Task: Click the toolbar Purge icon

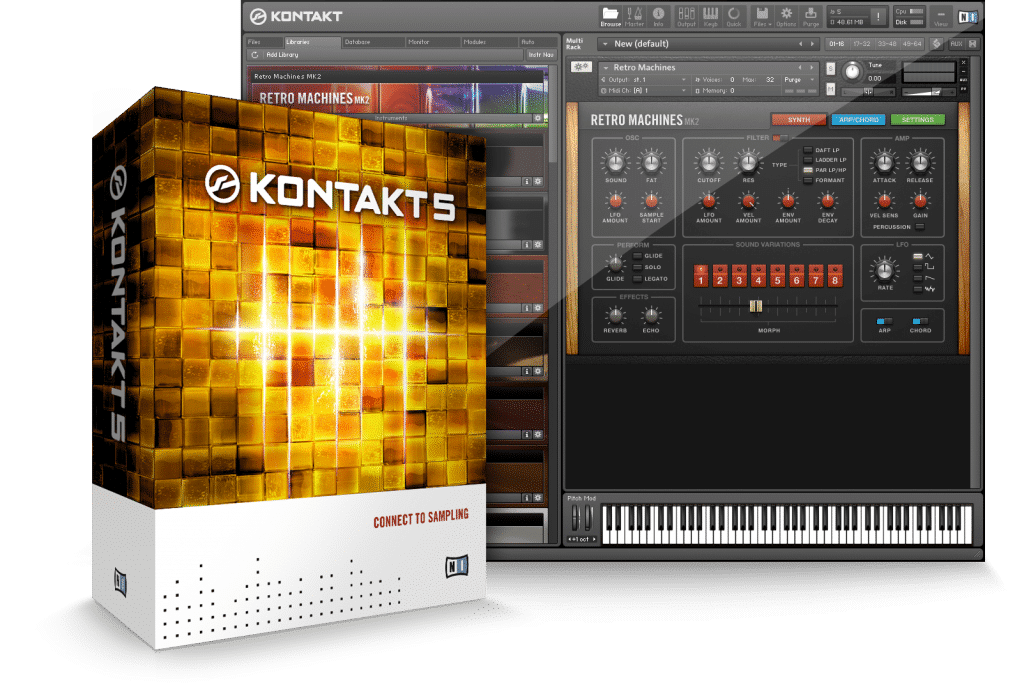Action: click(x=810, y=16)
